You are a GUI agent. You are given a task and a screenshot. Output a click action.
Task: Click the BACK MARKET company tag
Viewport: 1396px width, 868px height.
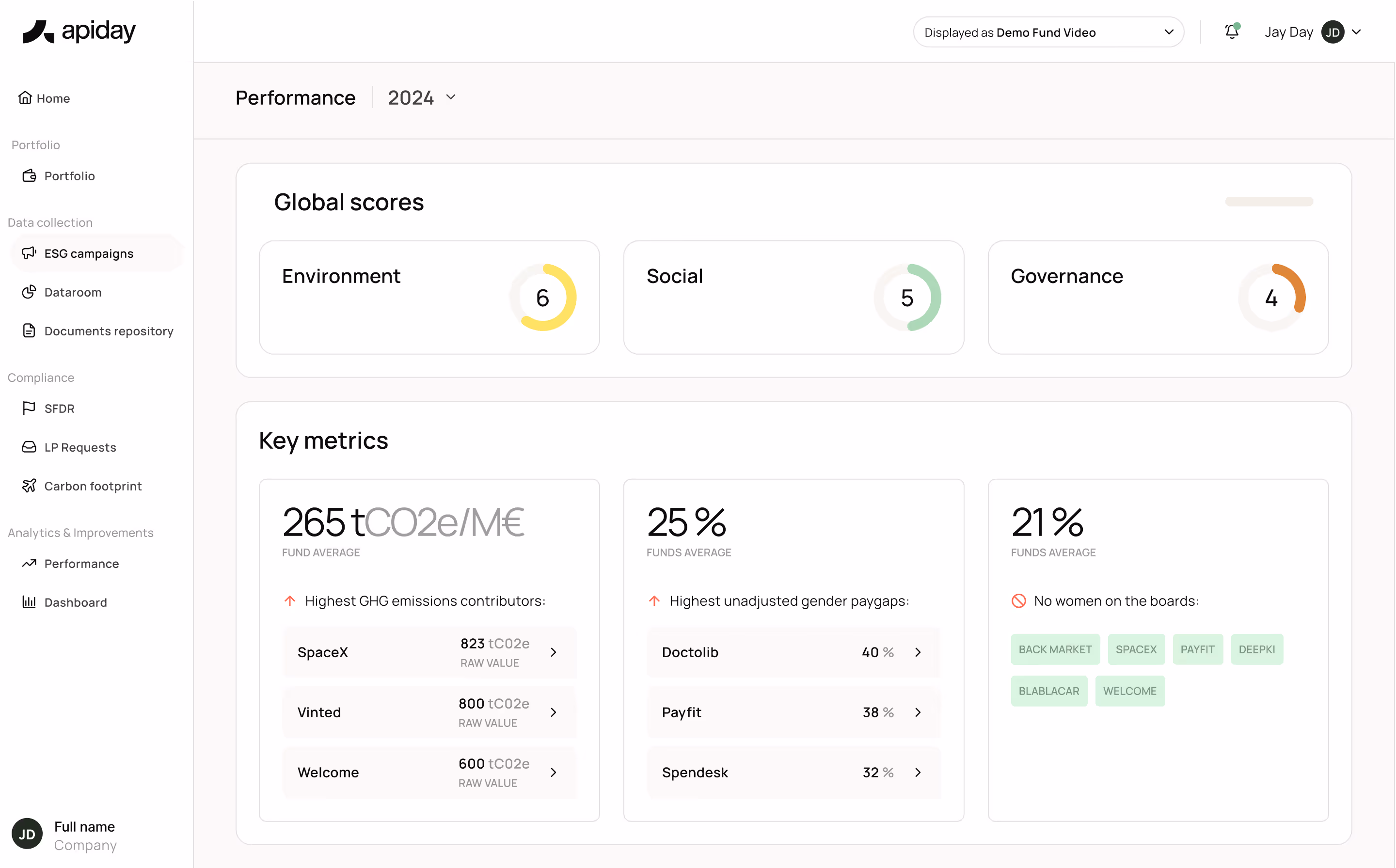coord(1055,649)
